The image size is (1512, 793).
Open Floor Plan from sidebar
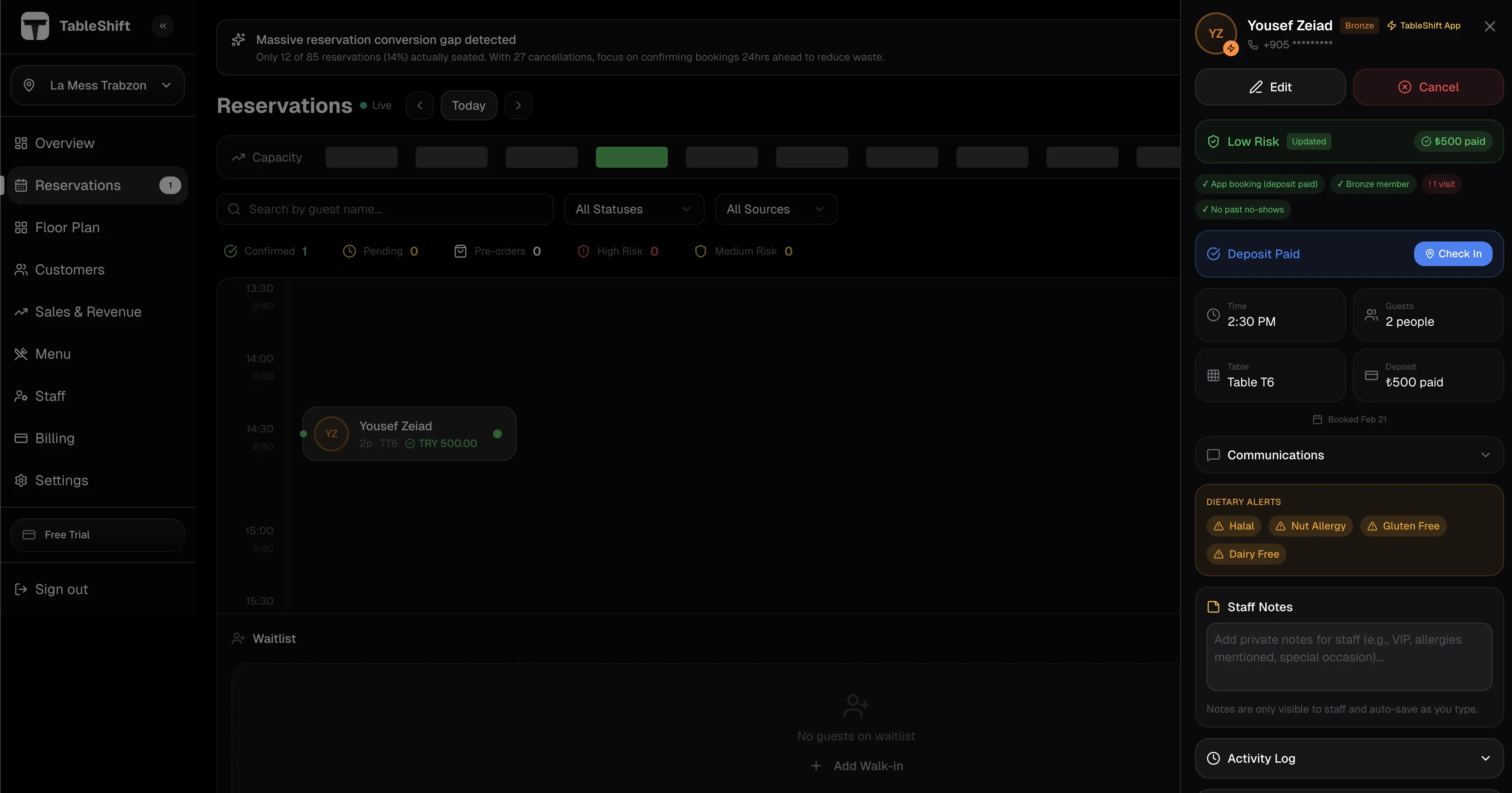click(x=67, y=228)
